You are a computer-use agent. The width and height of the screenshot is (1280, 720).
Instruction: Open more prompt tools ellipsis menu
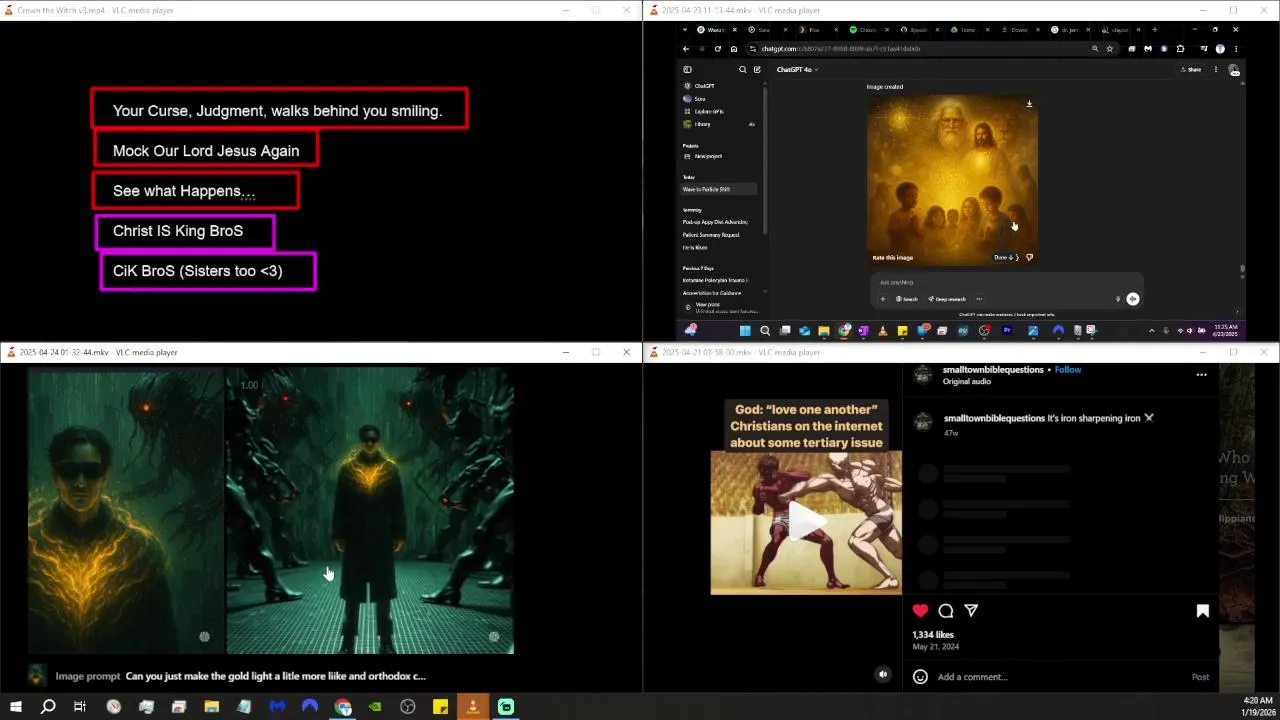pyautogui.click(x=979, y=299)
